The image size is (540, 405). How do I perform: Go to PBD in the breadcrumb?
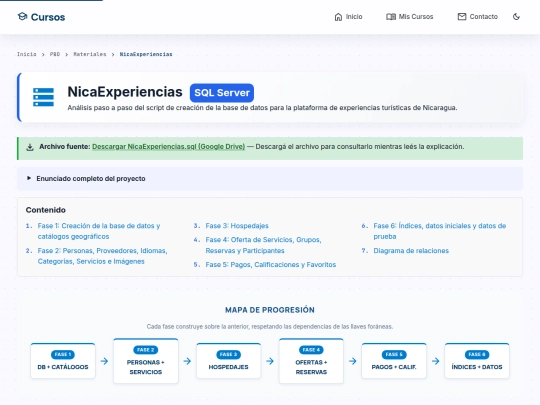55,54
